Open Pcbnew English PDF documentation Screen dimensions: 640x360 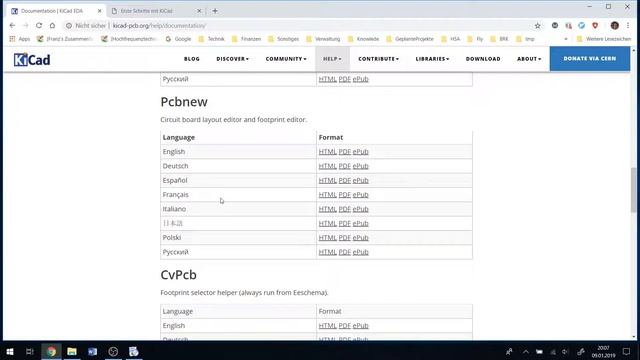pos(344,151)
